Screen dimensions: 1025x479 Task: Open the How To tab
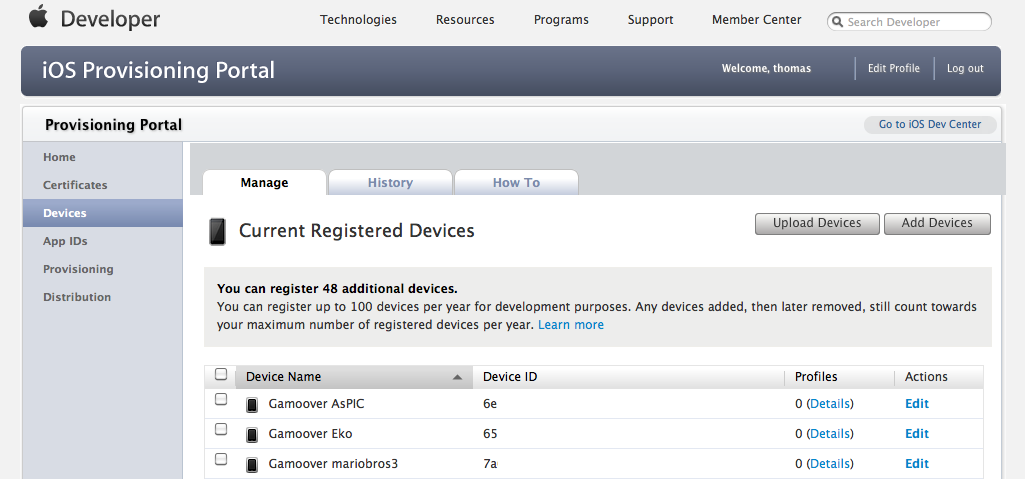point(516,182)
